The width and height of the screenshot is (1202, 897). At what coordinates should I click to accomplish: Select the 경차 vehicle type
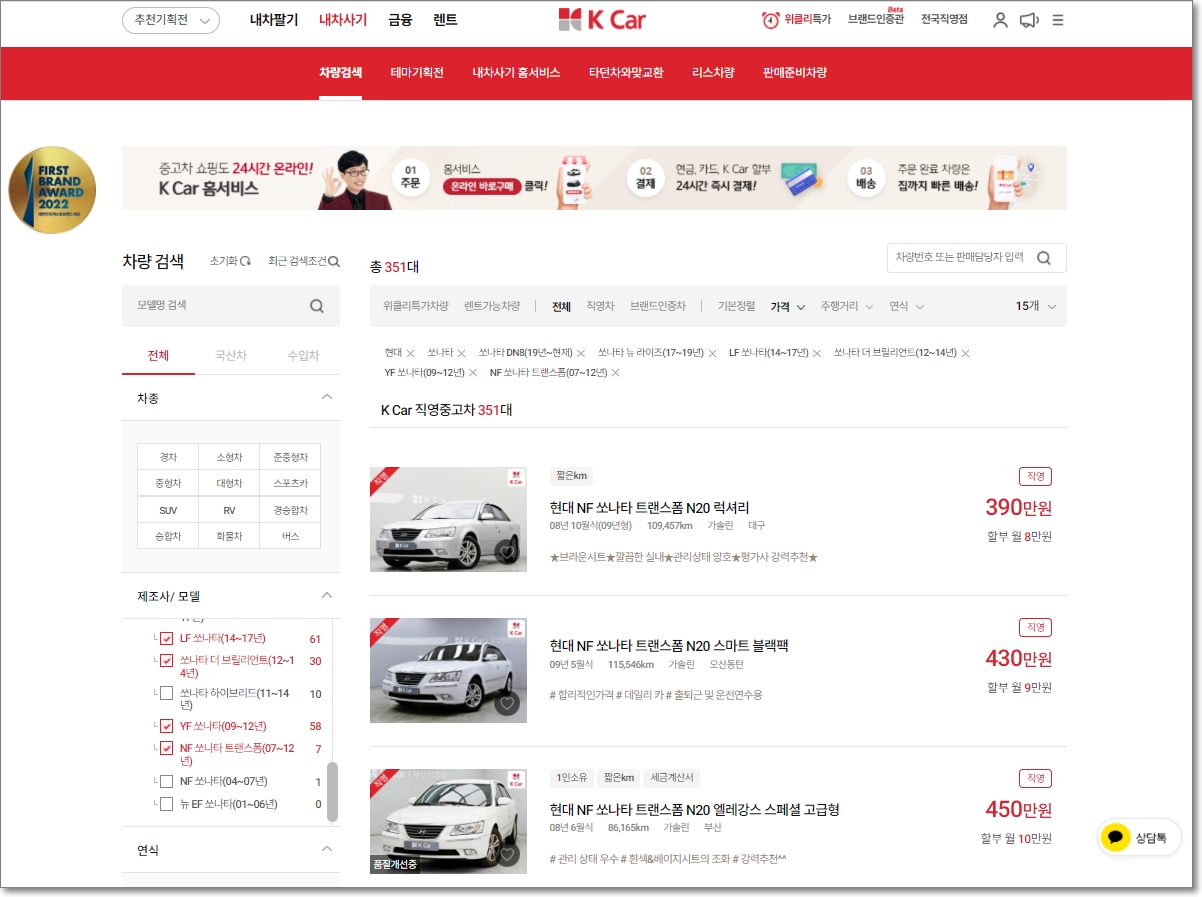168,457
